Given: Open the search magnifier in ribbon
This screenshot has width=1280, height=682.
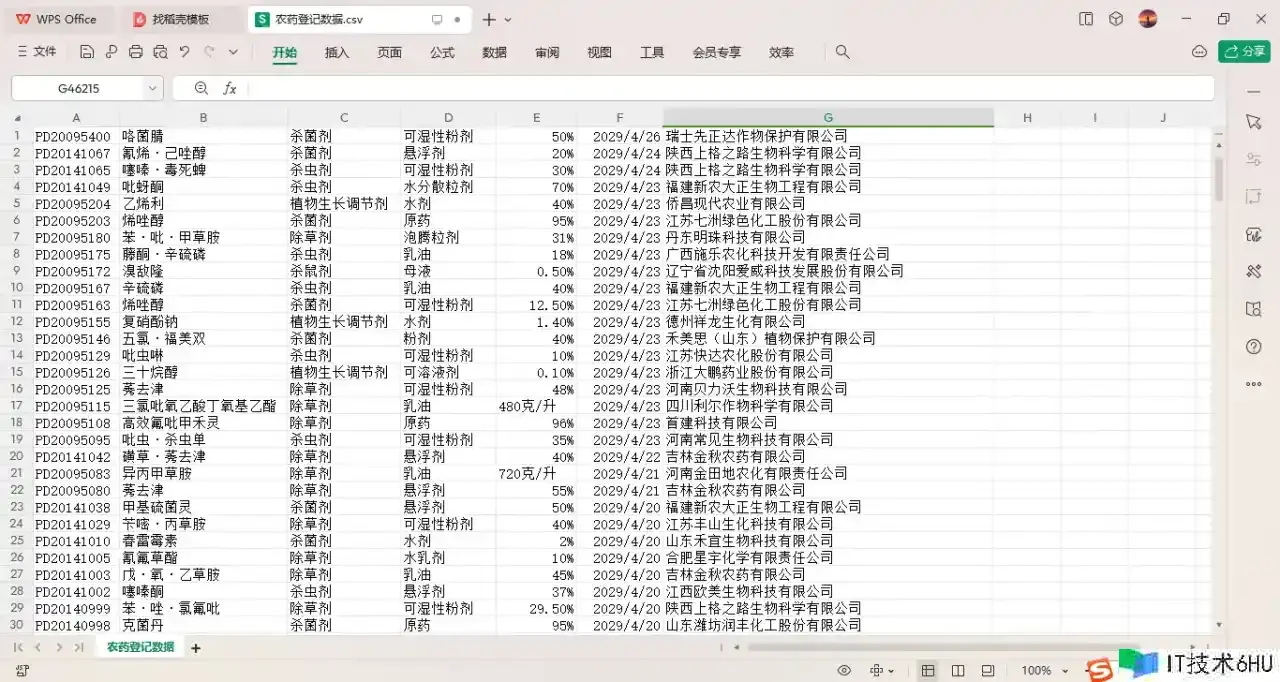Looking at the screenshot, I should click(x=842, y=52).
